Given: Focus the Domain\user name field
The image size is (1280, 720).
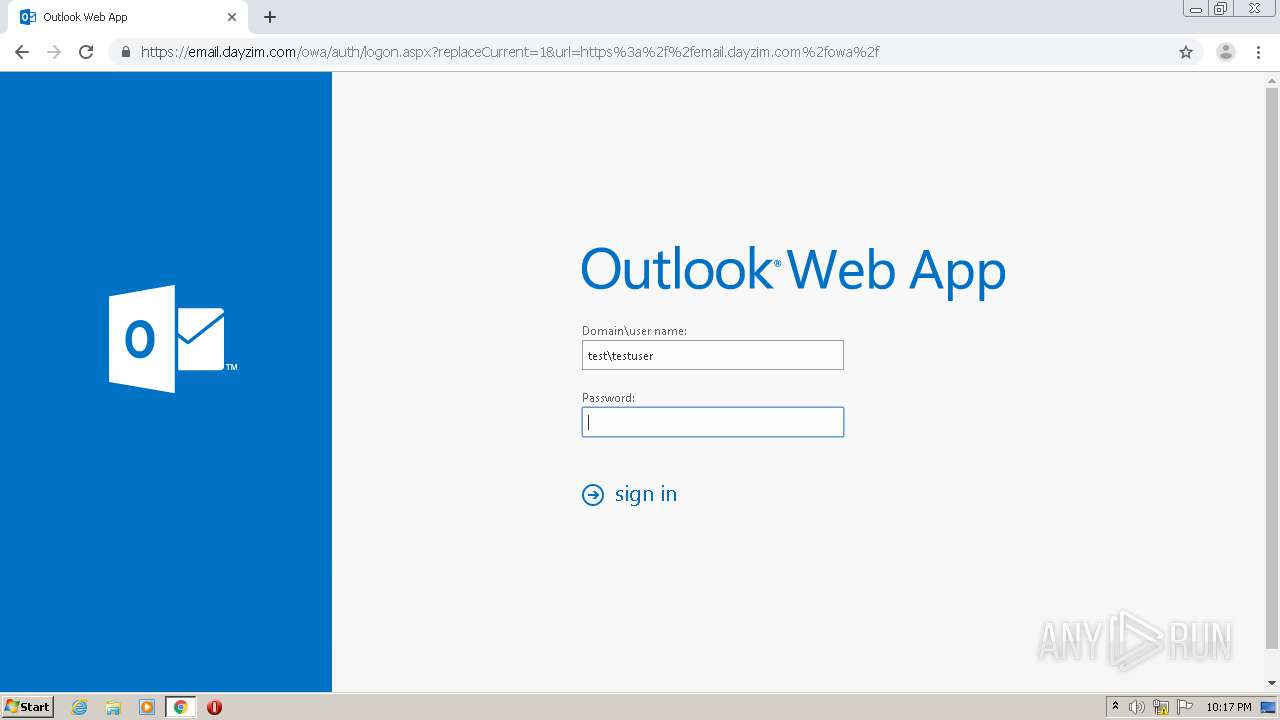Looking at the screenshot, I should [x=713, y=355].
